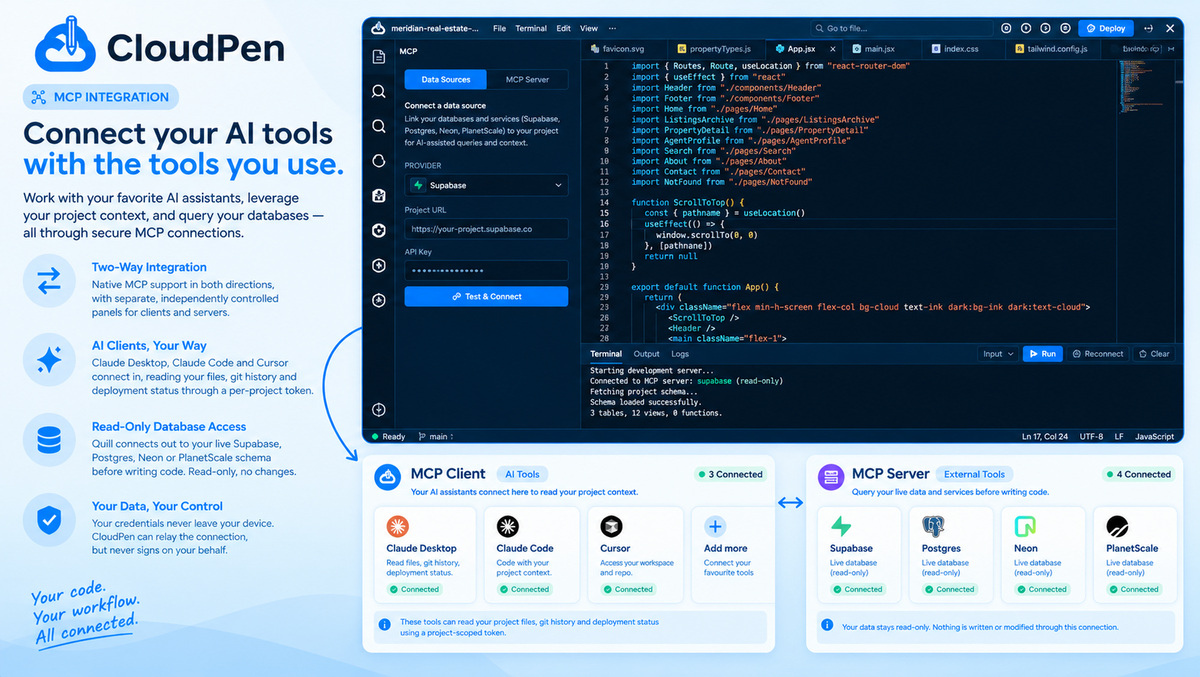Open the Edit menu

click(564, 28)
